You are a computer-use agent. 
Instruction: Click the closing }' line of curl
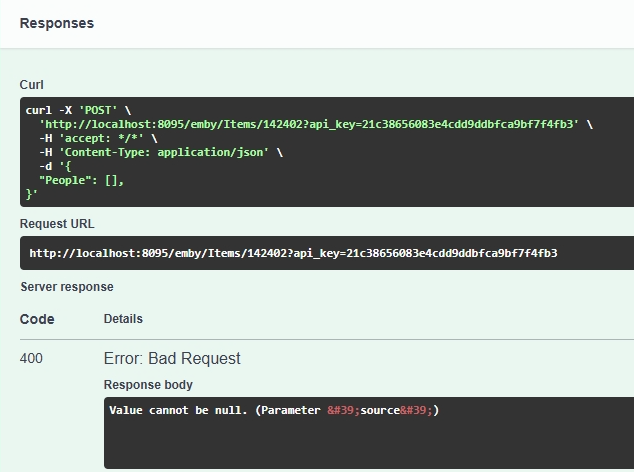click(31, 194)
